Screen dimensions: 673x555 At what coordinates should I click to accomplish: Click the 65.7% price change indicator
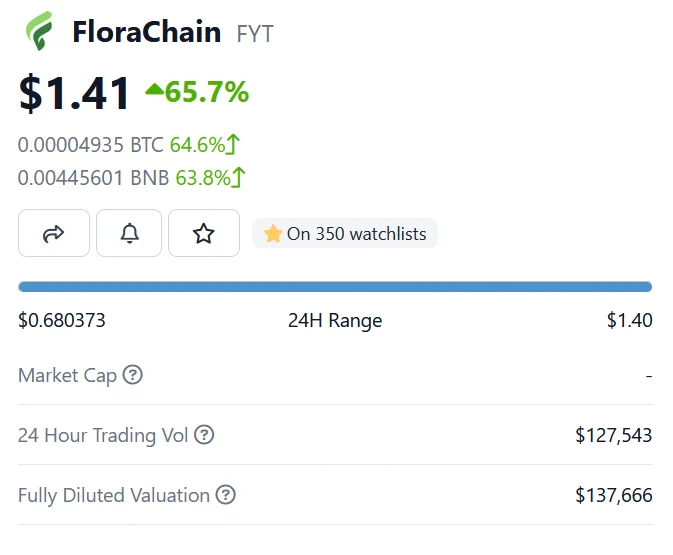pos(197,92)
